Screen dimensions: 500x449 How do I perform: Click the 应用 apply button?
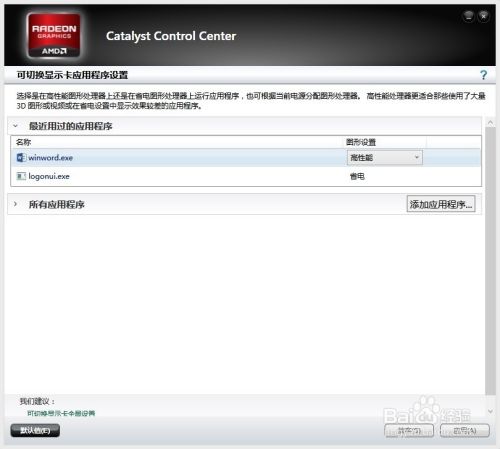[465, 430]
